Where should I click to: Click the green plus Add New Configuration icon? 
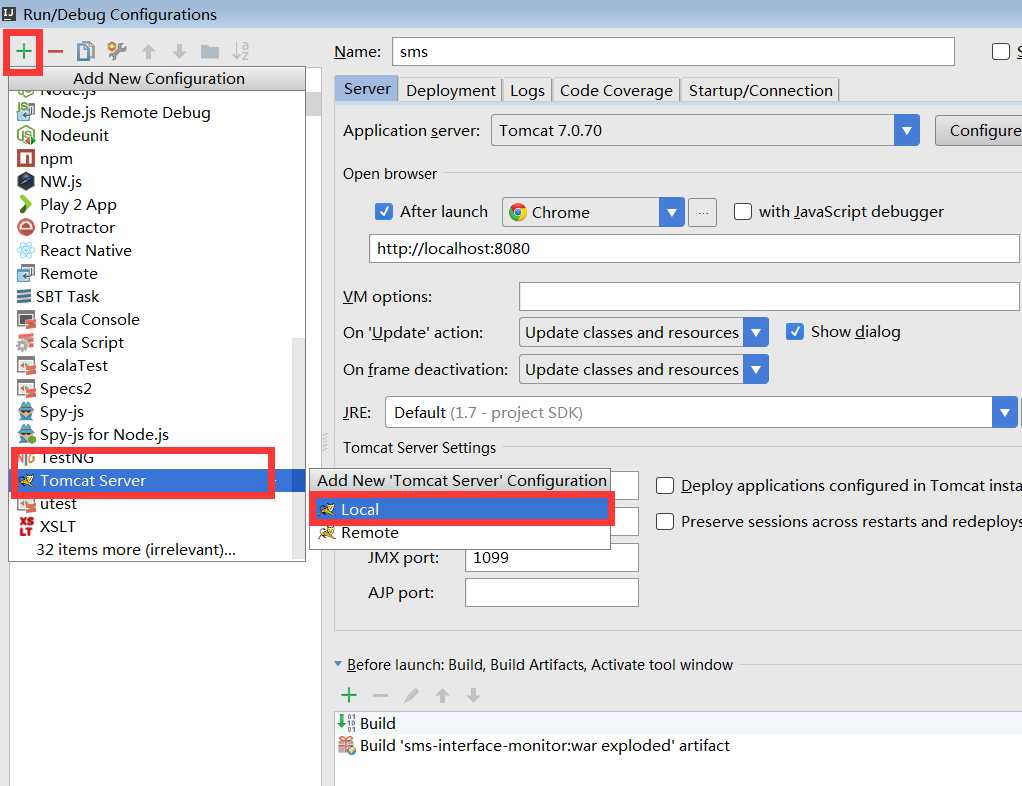click(x=23, y=51)
